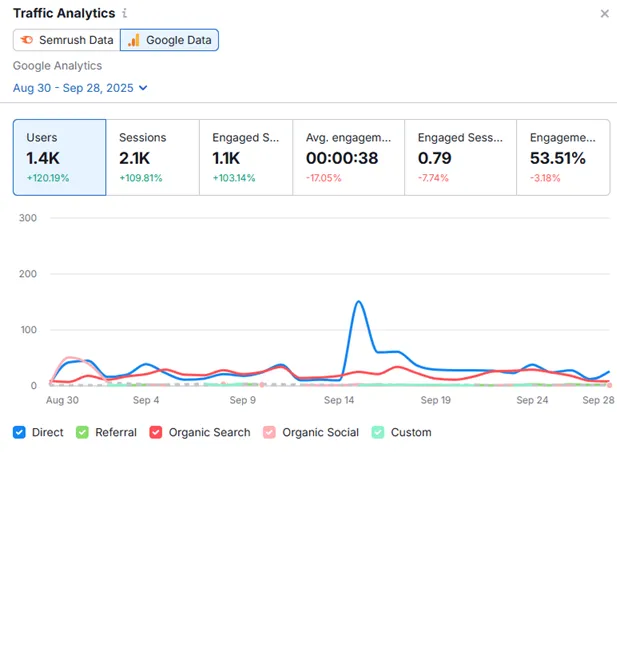617x649 pixels.
Task: Toggle the Organic Social checkbox
Action: [270, 433]
